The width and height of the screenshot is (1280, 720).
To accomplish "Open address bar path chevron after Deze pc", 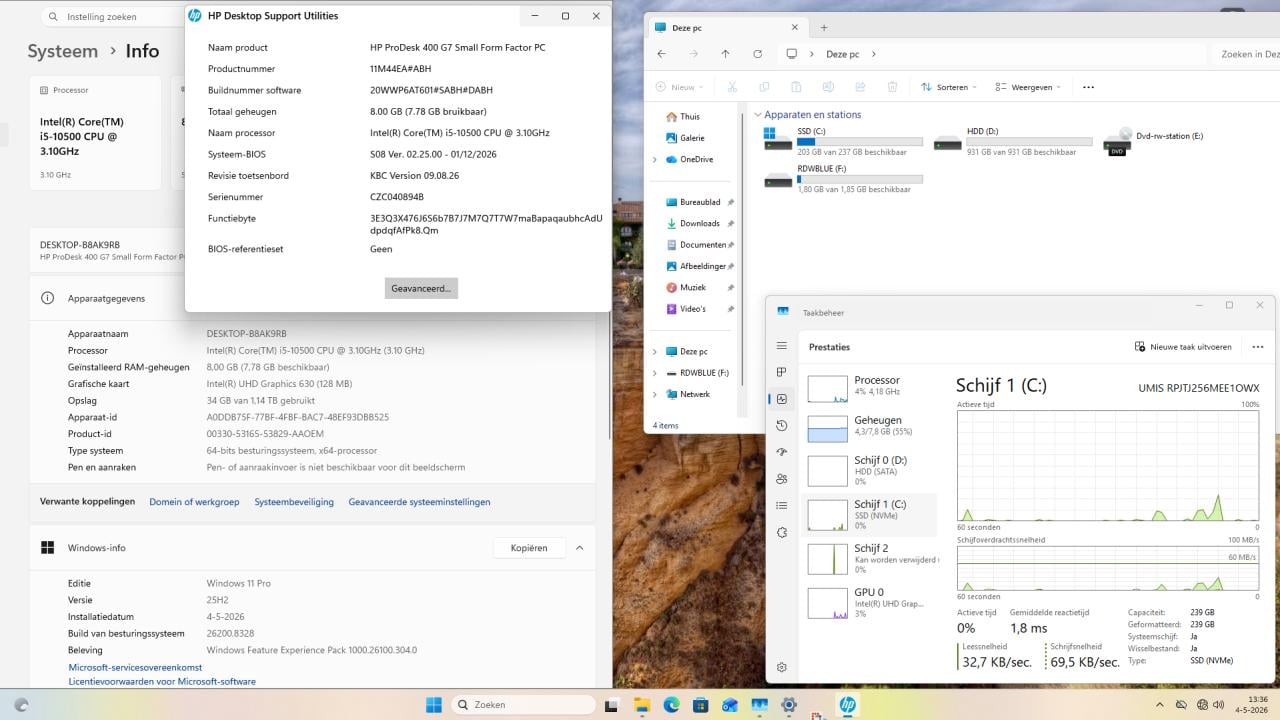I will [x=873, y=54].
